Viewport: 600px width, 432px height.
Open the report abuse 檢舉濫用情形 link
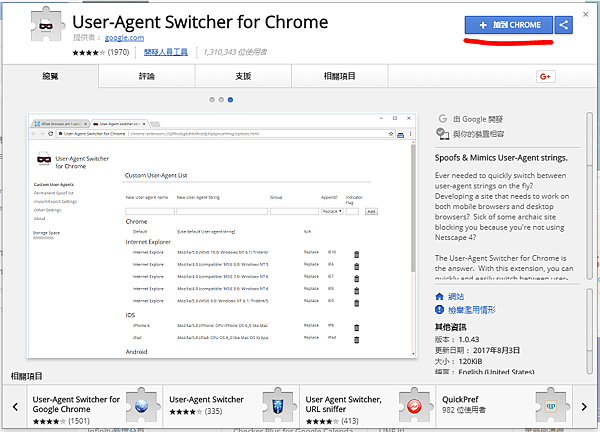(x=472, y=310)
